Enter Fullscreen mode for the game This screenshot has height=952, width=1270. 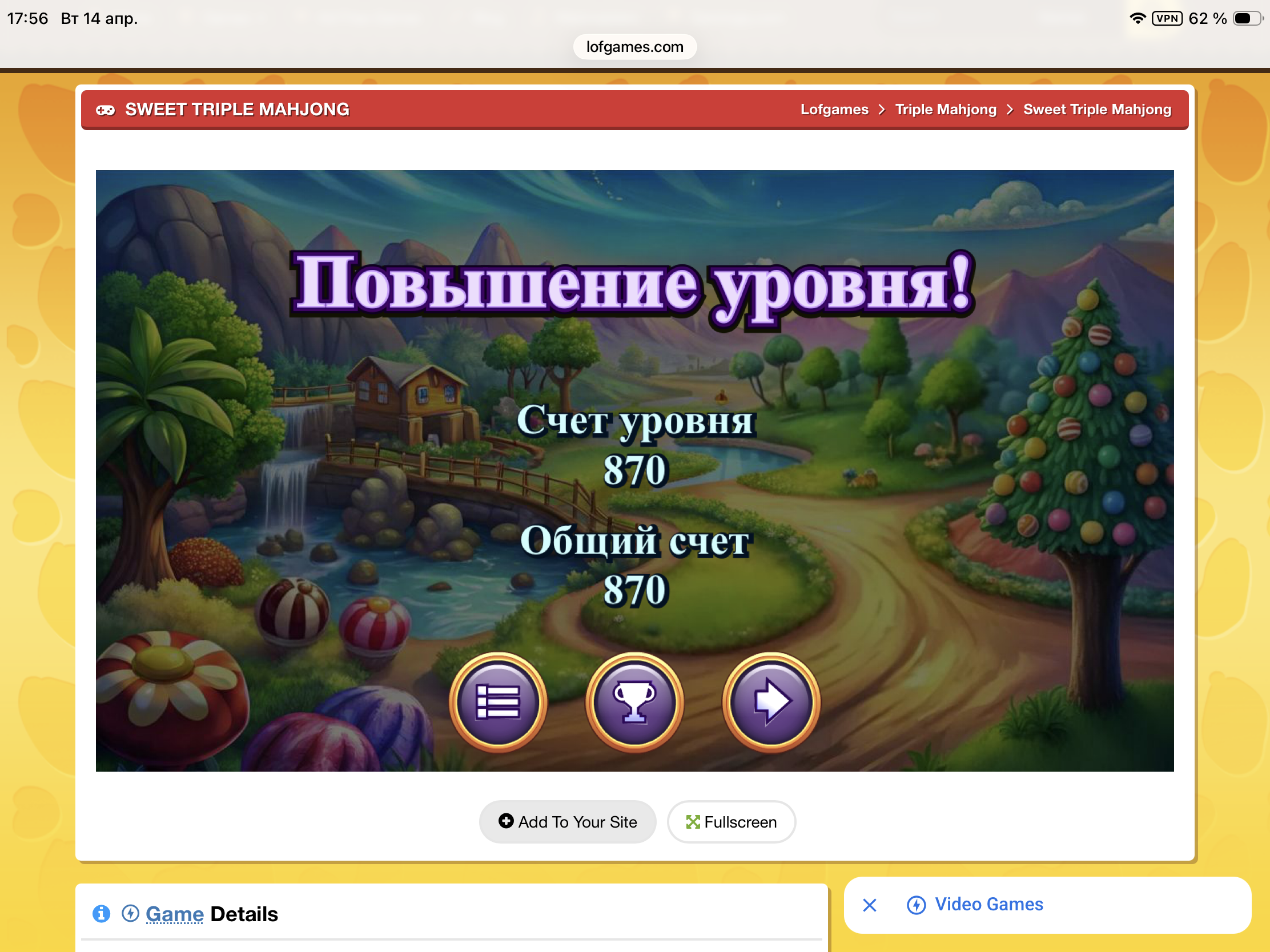click(731, 822)
